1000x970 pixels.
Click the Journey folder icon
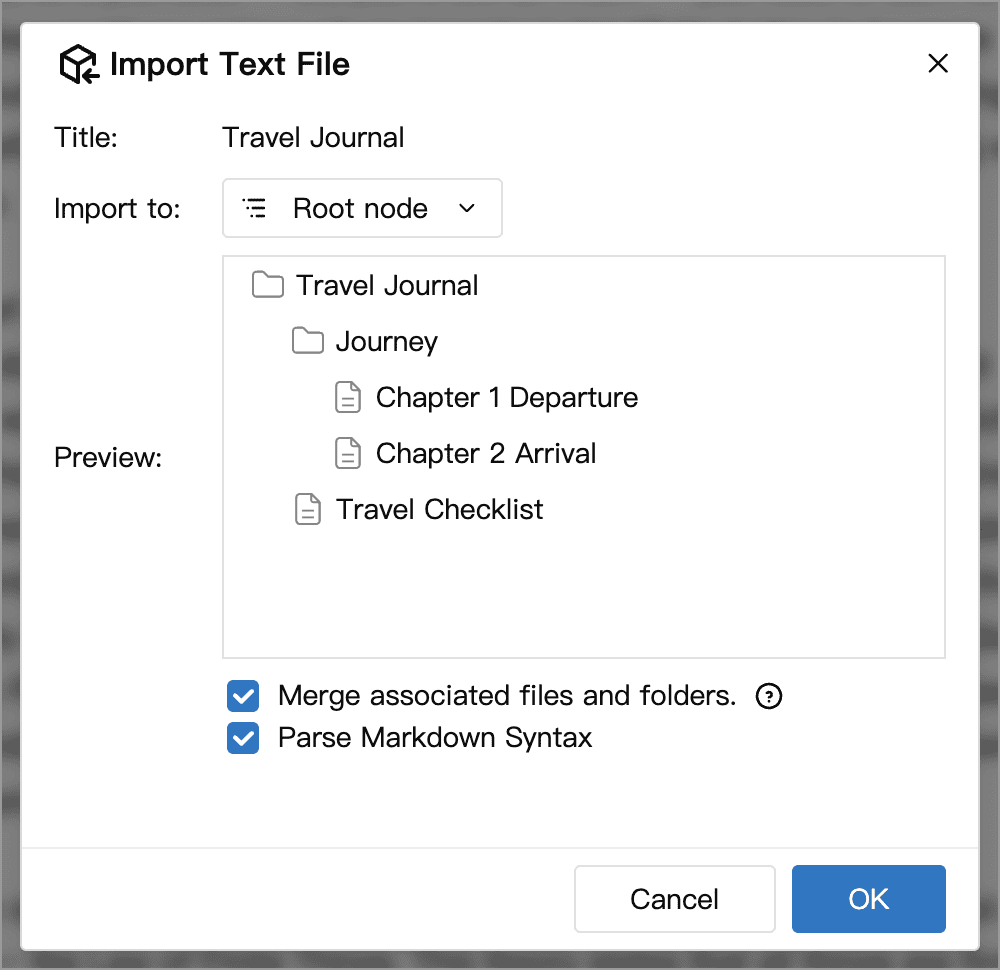308,341
